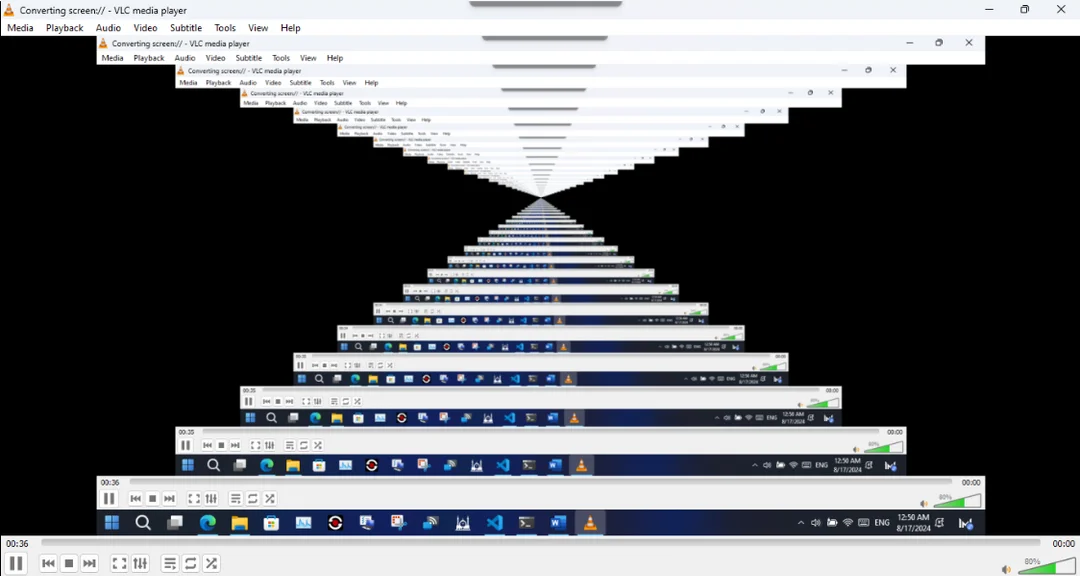1080x576 pixels.
Task: Toggle the playlist view in bottom toolbar
Action: 169,564
